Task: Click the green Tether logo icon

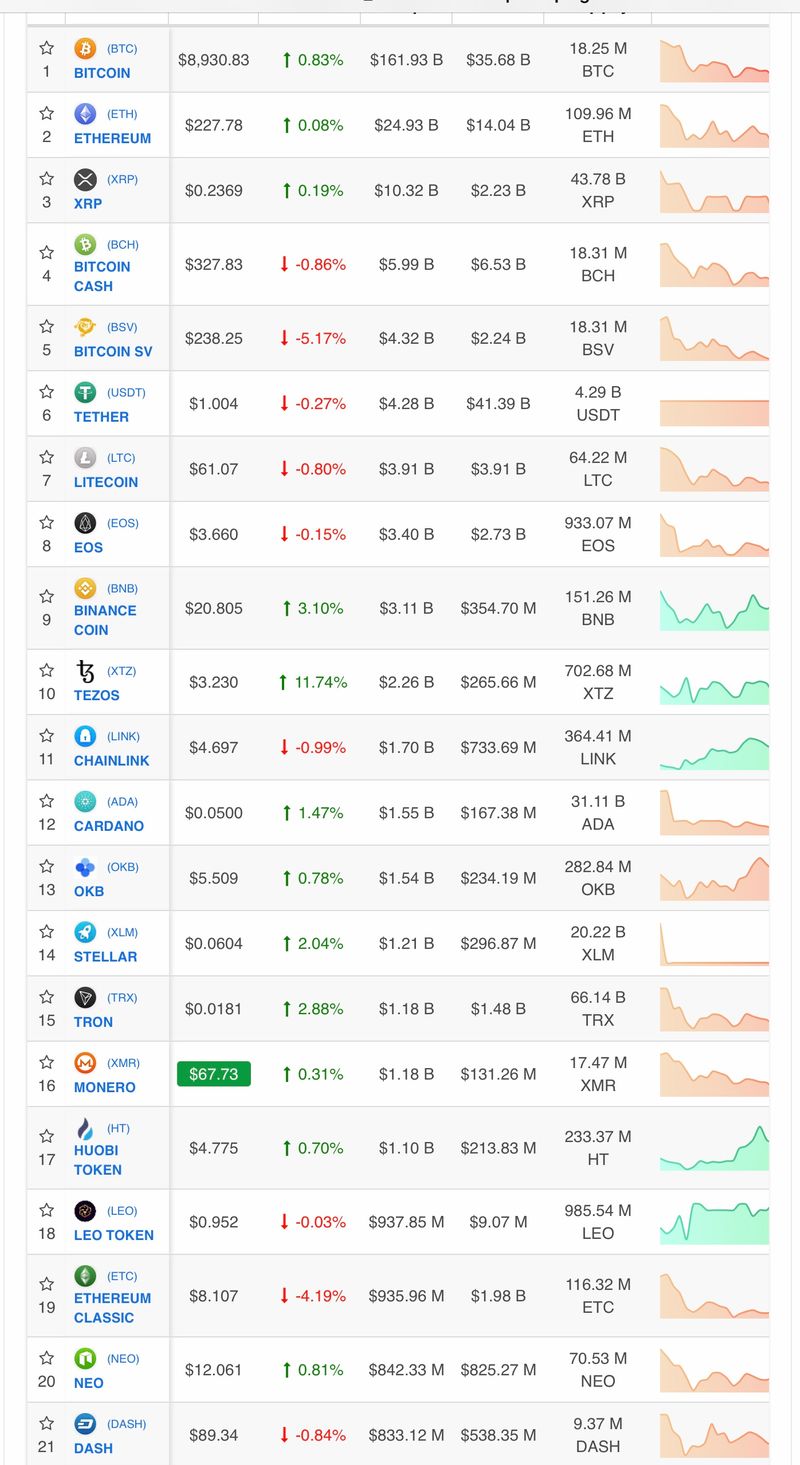Action: 85,393
